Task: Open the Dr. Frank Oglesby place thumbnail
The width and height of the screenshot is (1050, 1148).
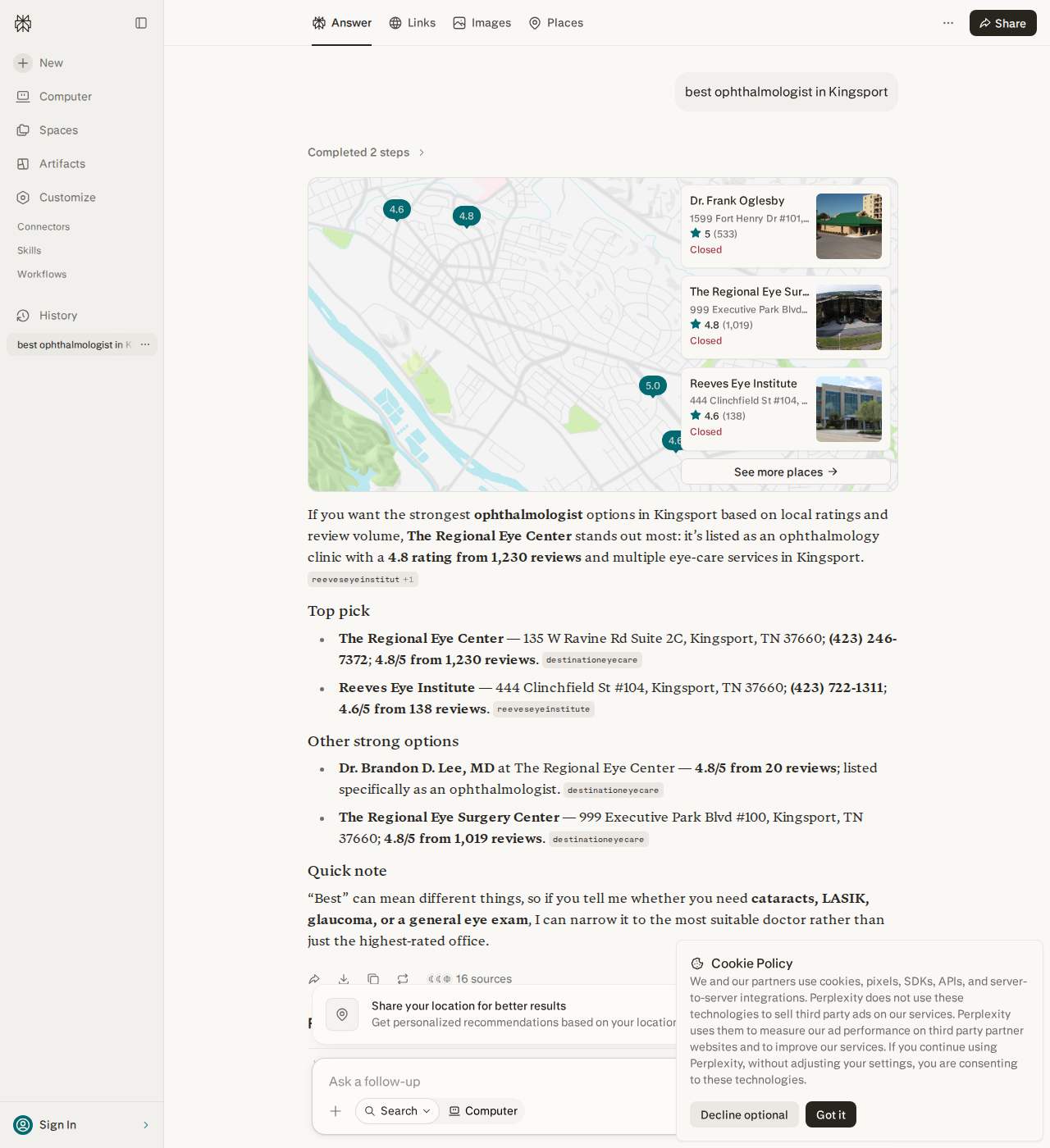Action: (849, 226)
